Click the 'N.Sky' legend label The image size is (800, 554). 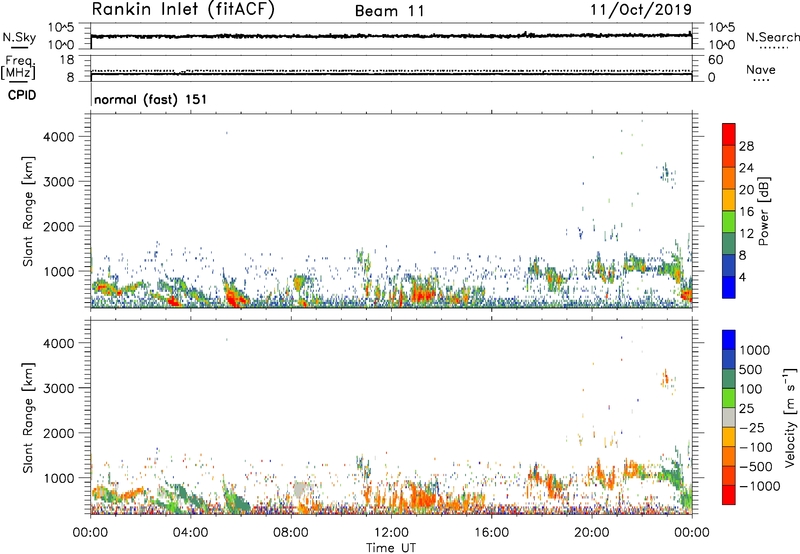[x=19, y=37]
